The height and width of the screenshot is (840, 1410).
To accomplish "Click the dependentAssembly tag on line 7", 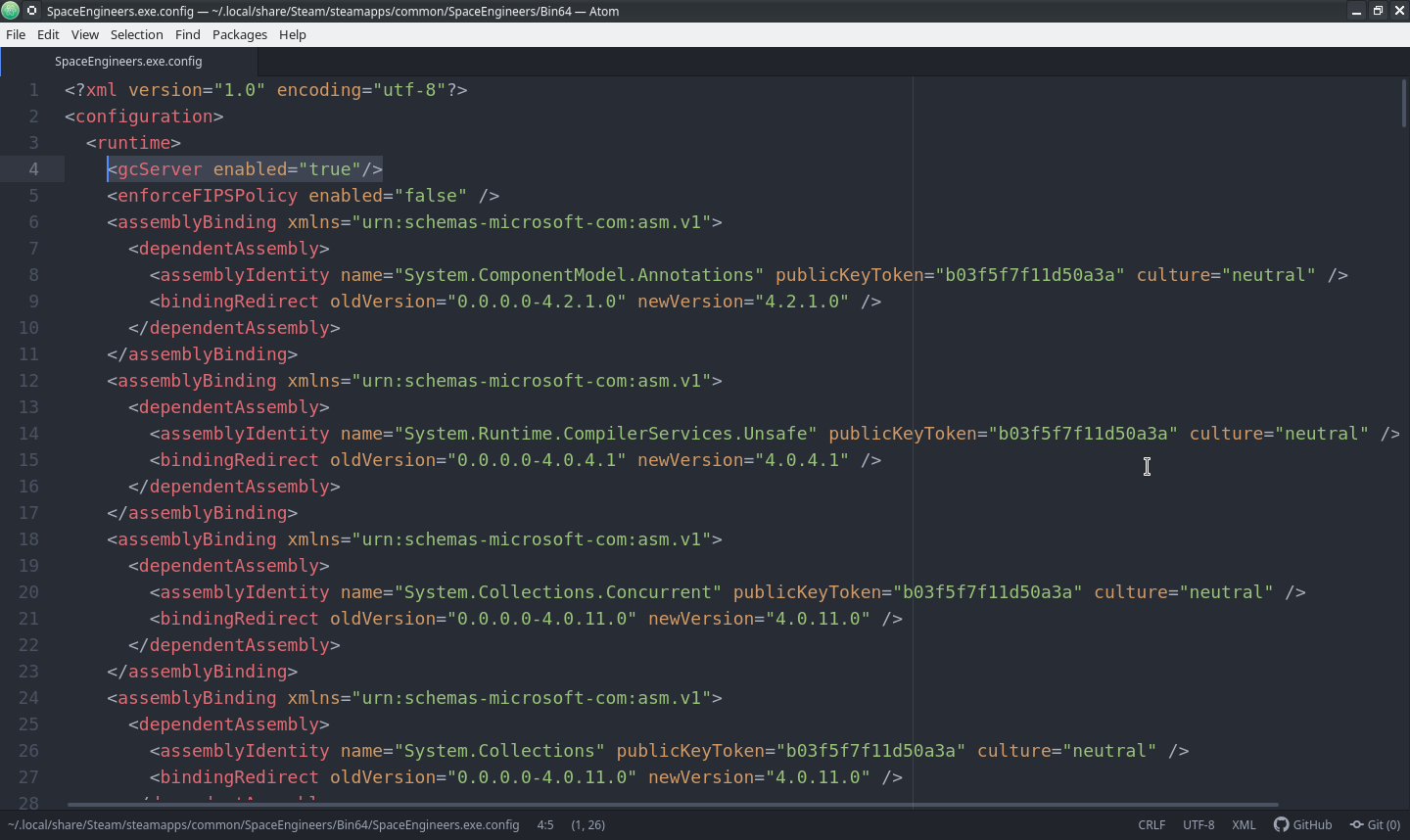I will (229, 249).
